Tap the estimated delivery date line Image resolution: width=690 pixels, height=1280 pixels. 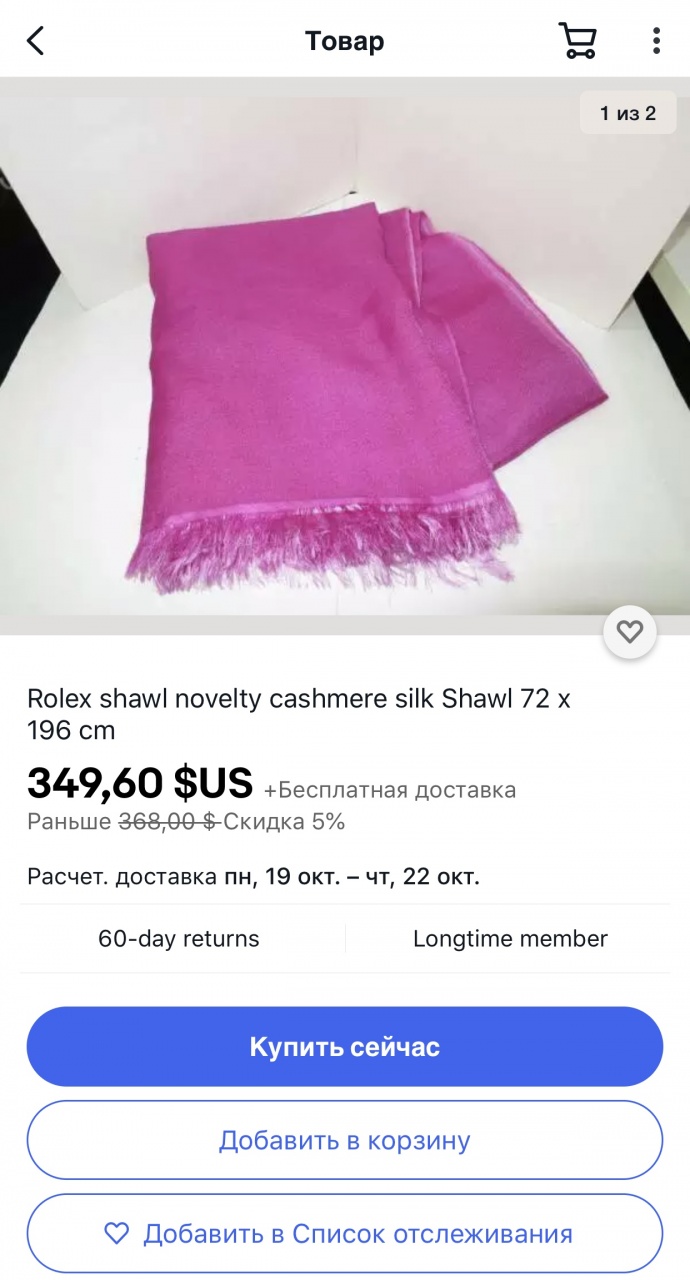click(253, 877)
